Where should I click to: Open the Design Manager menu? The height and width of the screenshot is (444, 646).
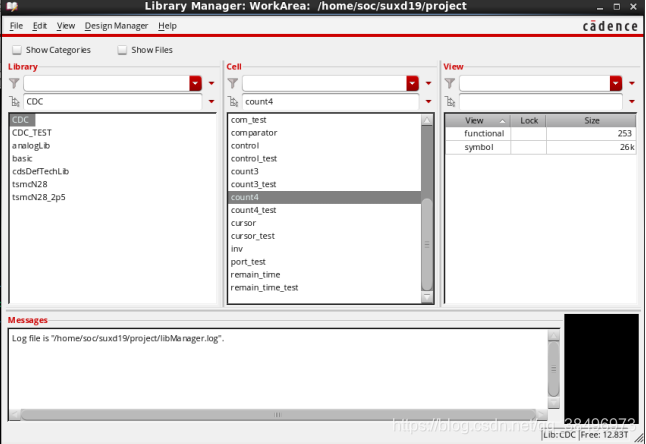[x=115, y=25]
